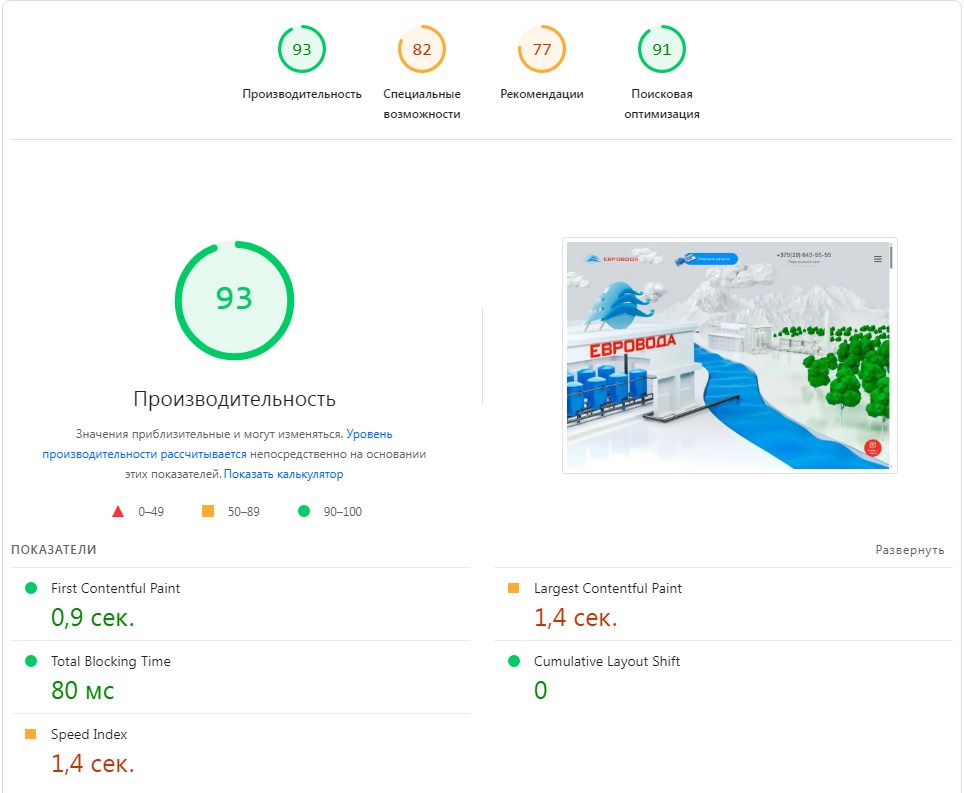Click the orange 82 Специальные возможности gauge
964x793 pixels.
click(421, 47)
